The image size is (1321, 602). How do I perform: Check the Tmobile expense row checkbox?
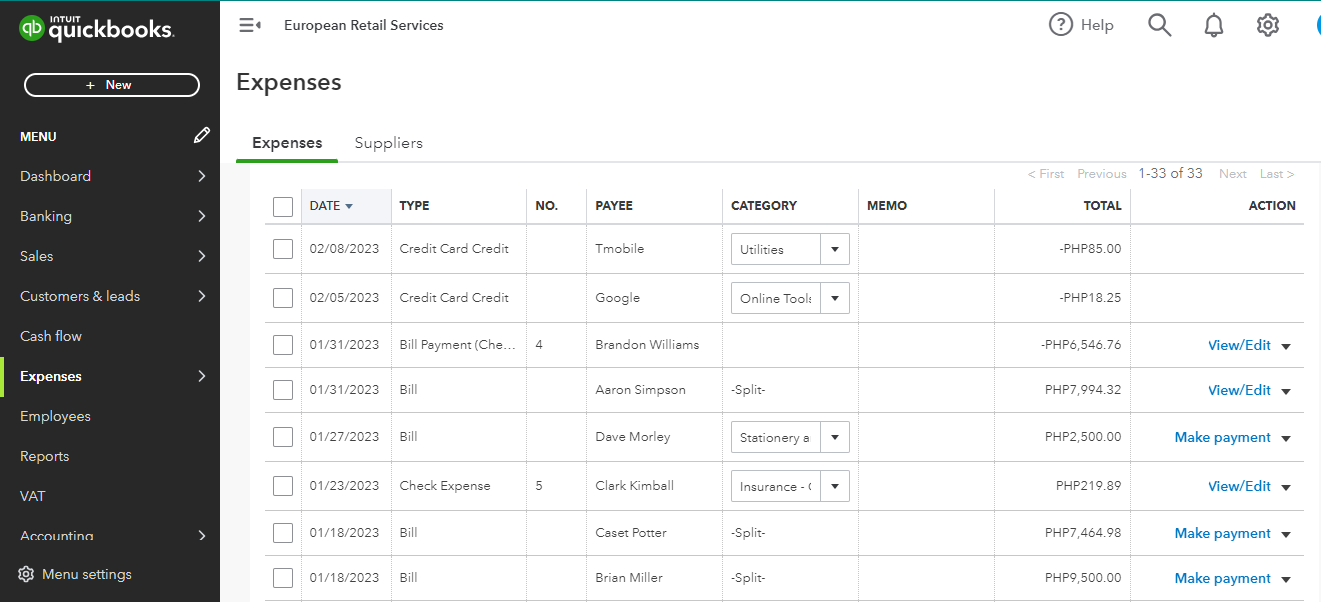283,249
